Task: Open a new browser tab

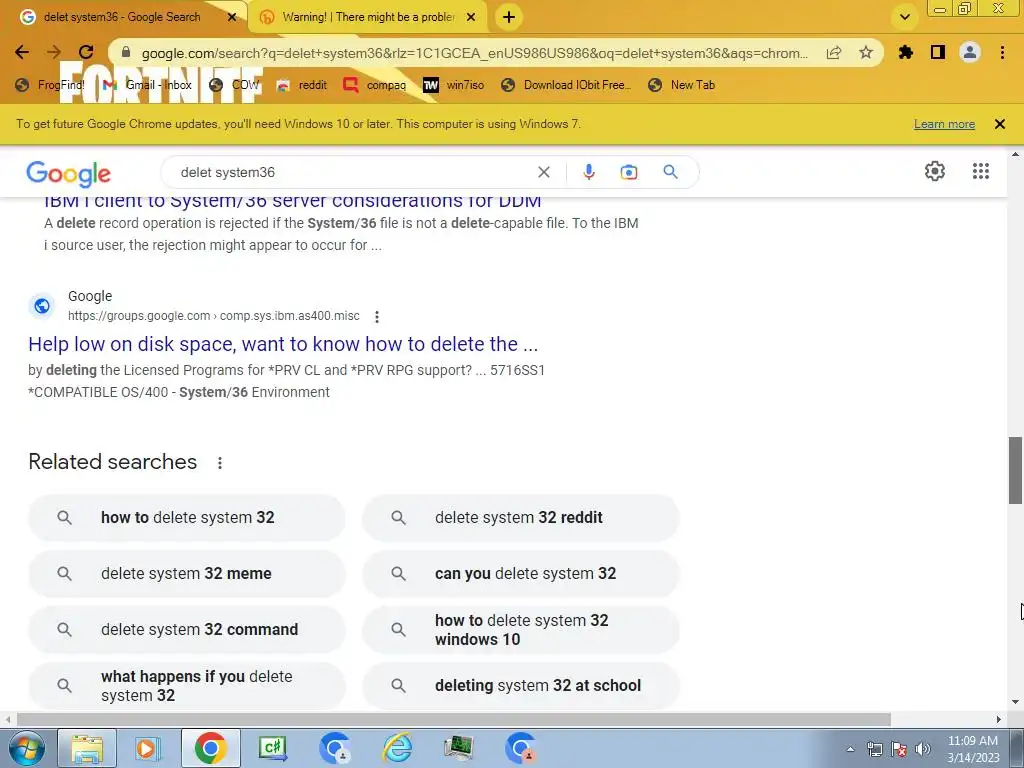Action: coord(509,18)
